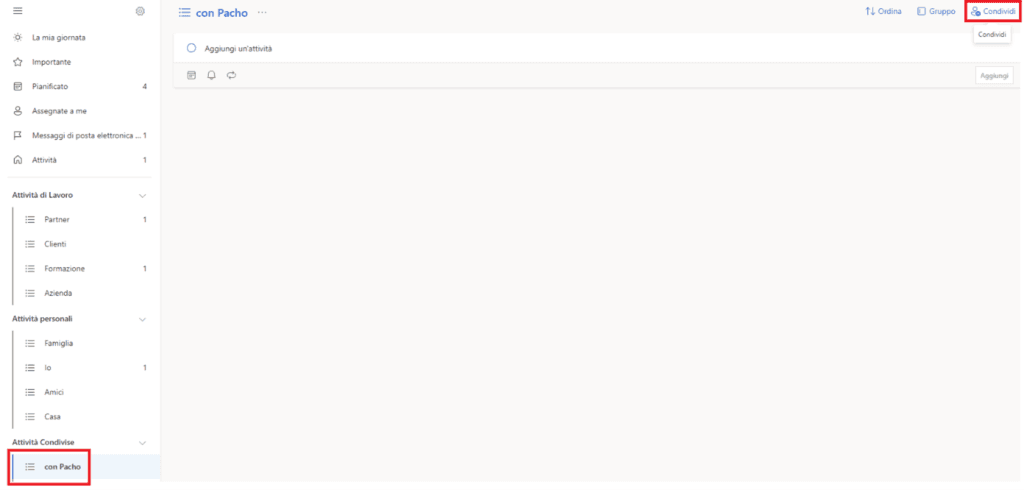The image size is (1024, 490).
Task: Set a reminder with the bell icon
Action: click(x=211, y=75)
